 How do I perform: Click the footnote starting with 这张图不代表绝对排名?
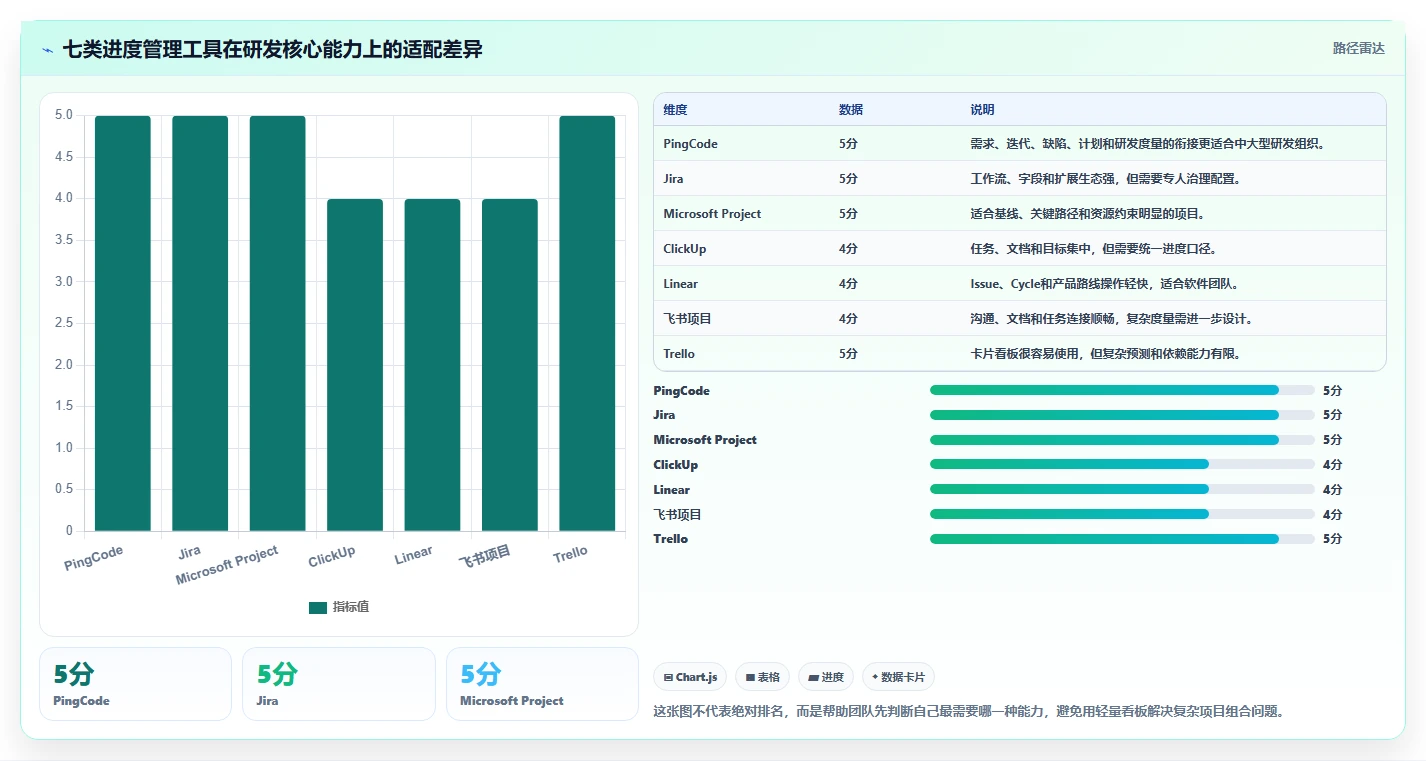coord(968,711)
